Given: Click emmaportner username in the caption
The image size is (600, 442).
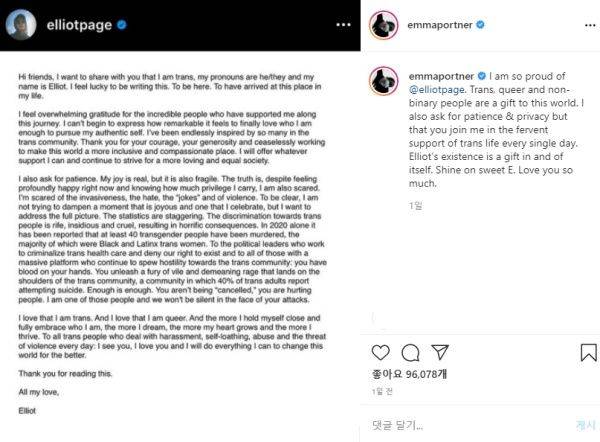Looking at the screenshot, I should point(437,74).
